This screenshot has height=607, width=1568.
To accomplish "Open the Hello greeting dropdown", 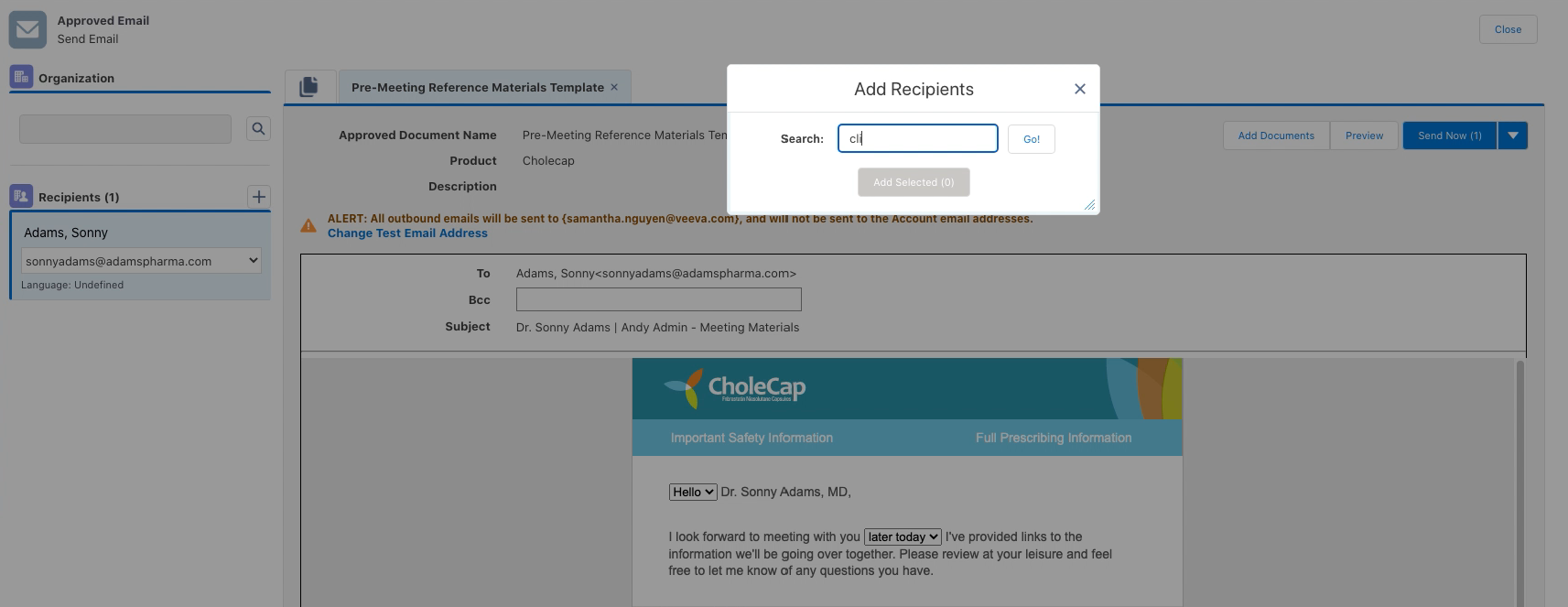I will pos(692,492).
